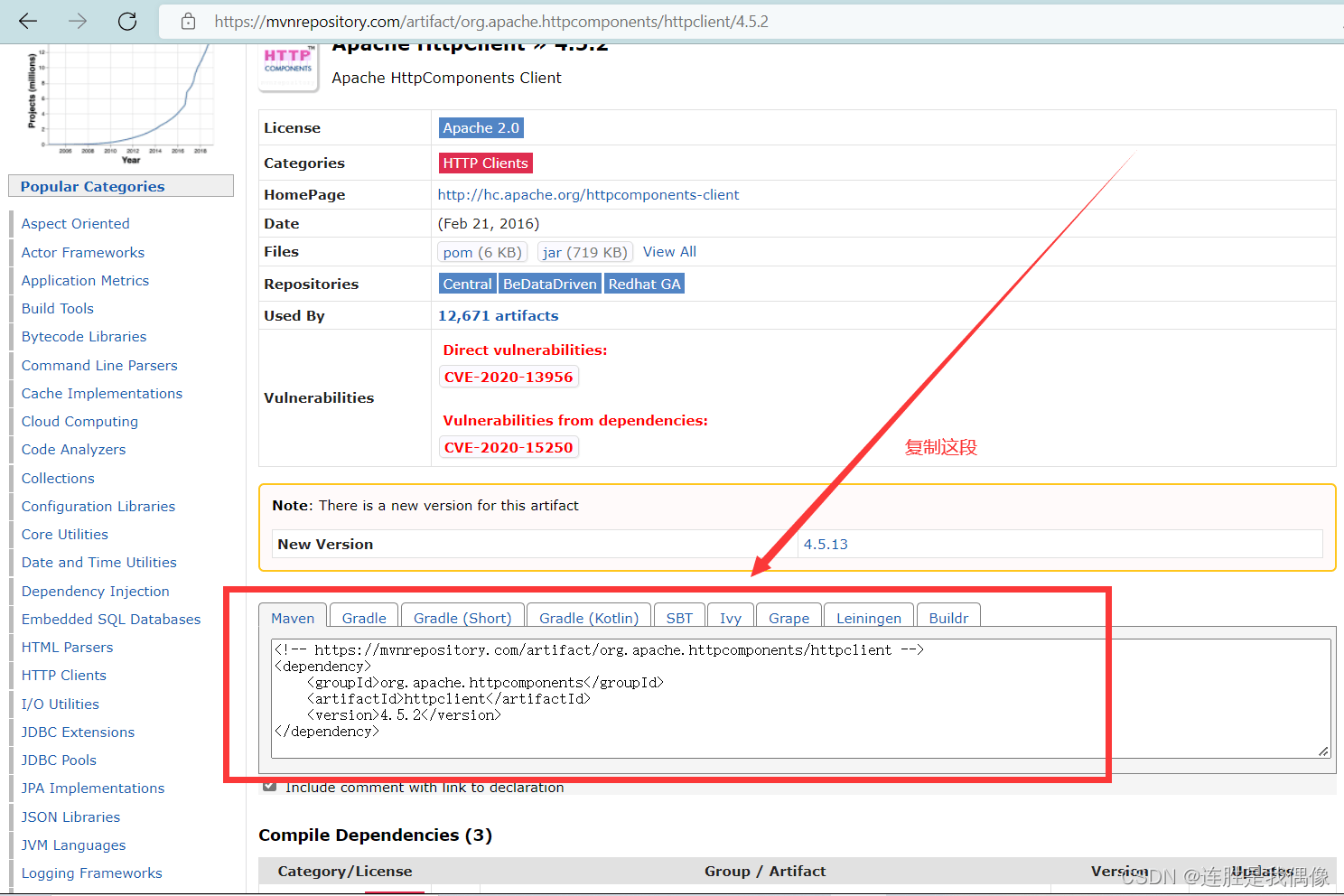The width and height of the screenshot is (1344, 896).
Task: Open the Redhat GA repository badge
Action: pos(644,284)
